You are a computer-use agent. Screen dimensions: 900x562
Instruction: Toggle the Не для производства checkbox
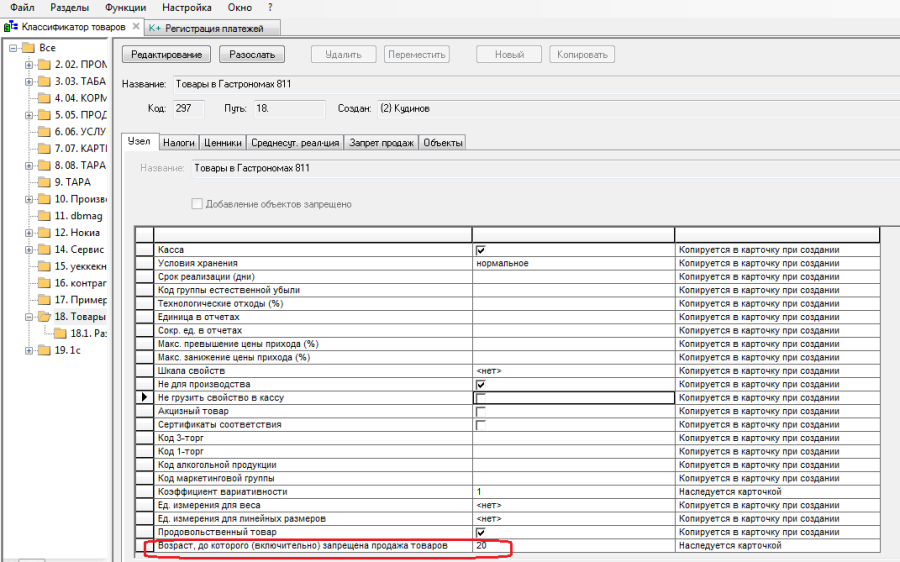(x=481, y=385)
